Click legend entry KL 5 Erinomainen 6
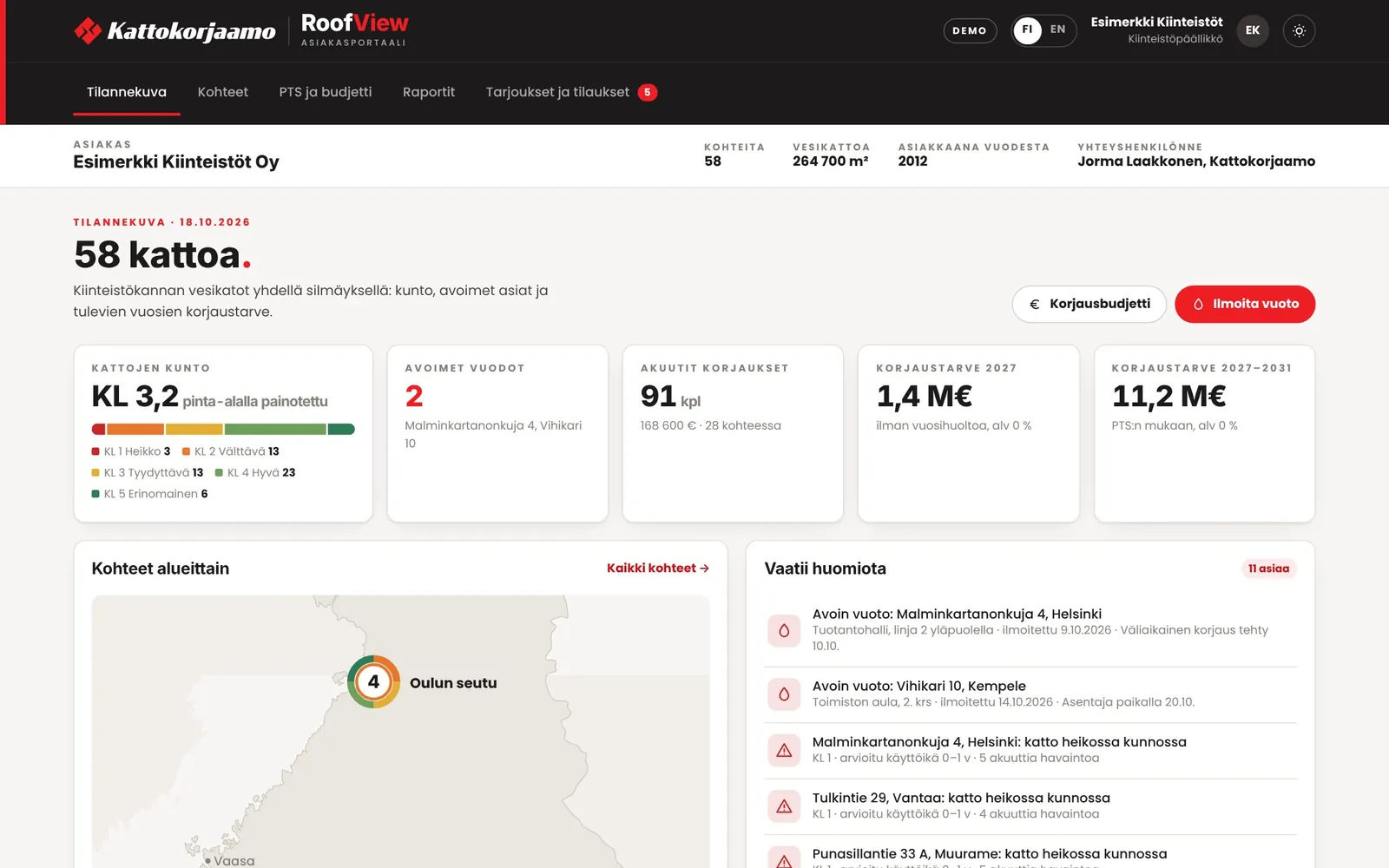 150,494
